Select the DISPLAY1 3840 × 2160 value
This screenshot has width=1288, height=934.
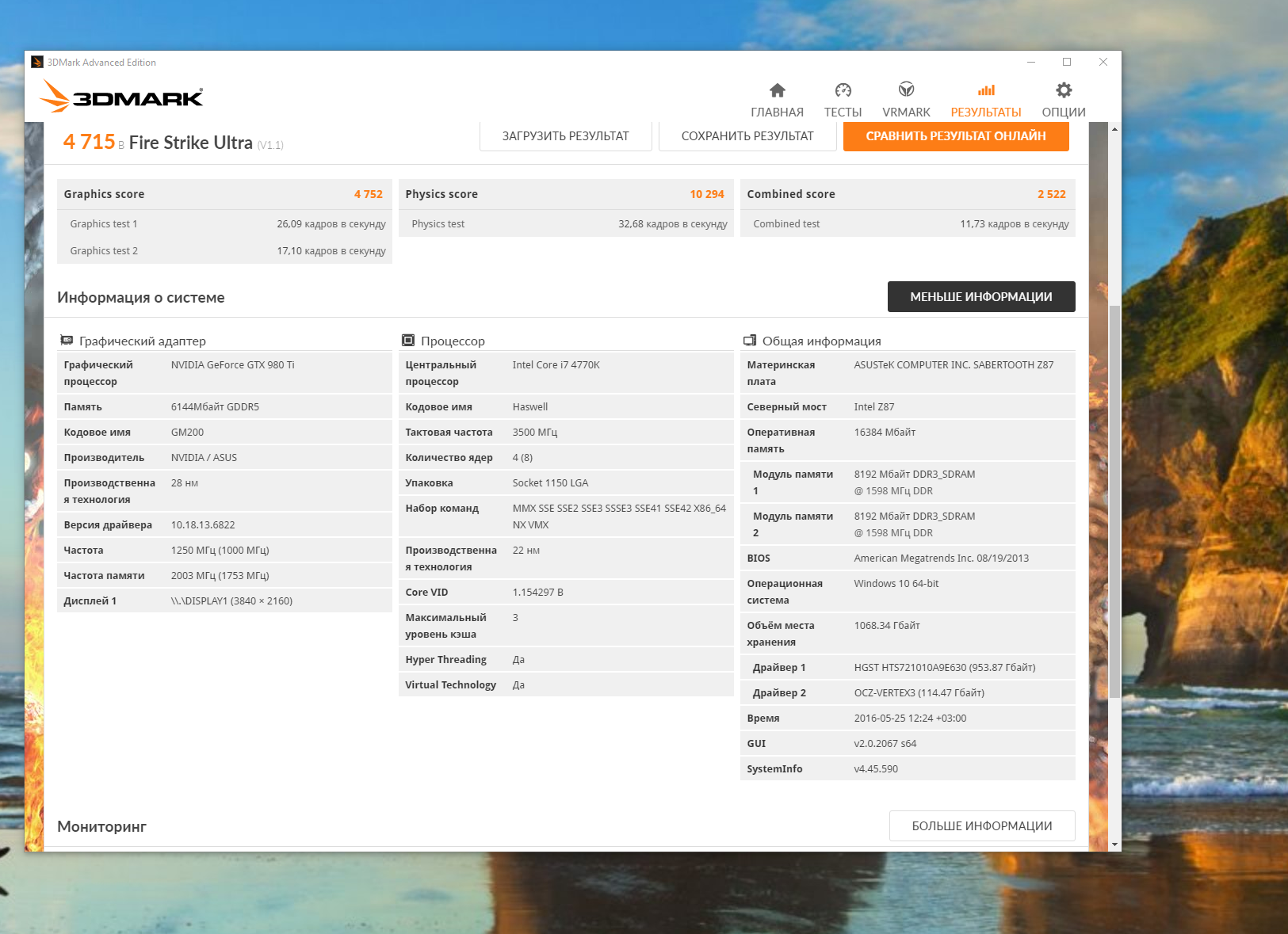[232, 601]
